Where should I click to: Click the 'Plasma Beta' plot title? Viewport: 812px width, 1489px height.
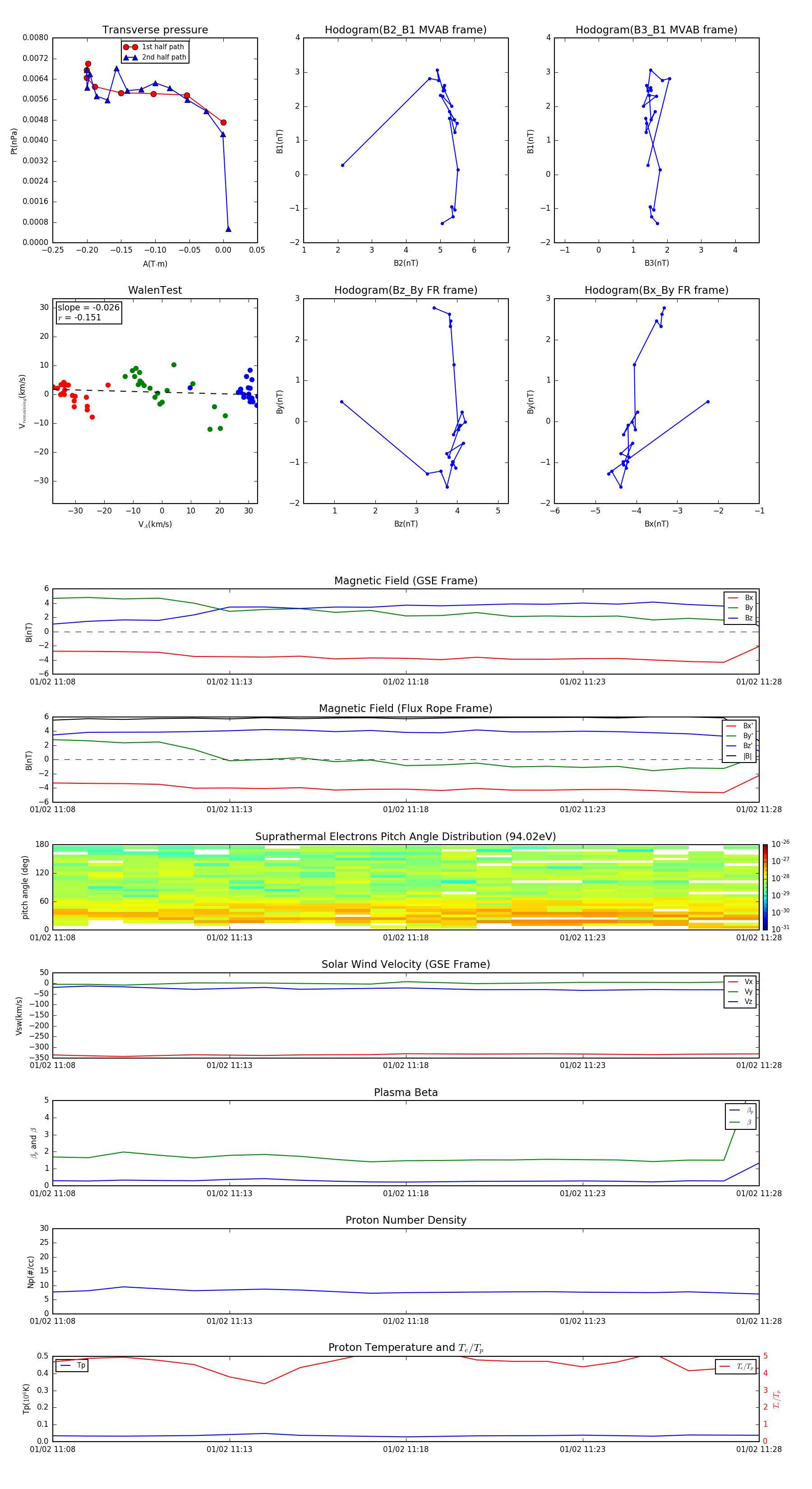click(406, 1092)
